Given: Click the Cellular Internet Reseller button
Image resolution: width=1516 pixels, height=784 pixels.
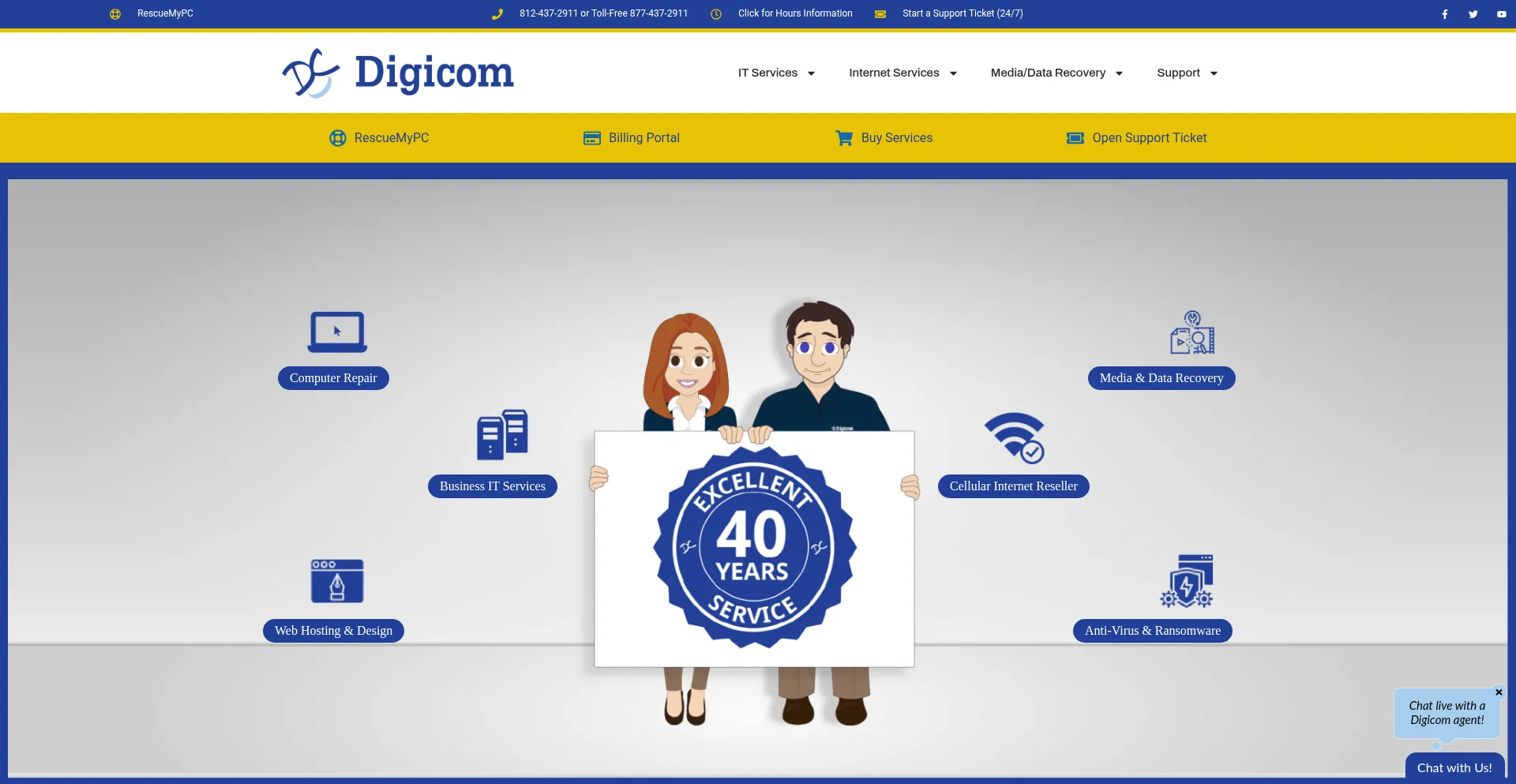Looking at the screenshot, I should click(1014, 486).
